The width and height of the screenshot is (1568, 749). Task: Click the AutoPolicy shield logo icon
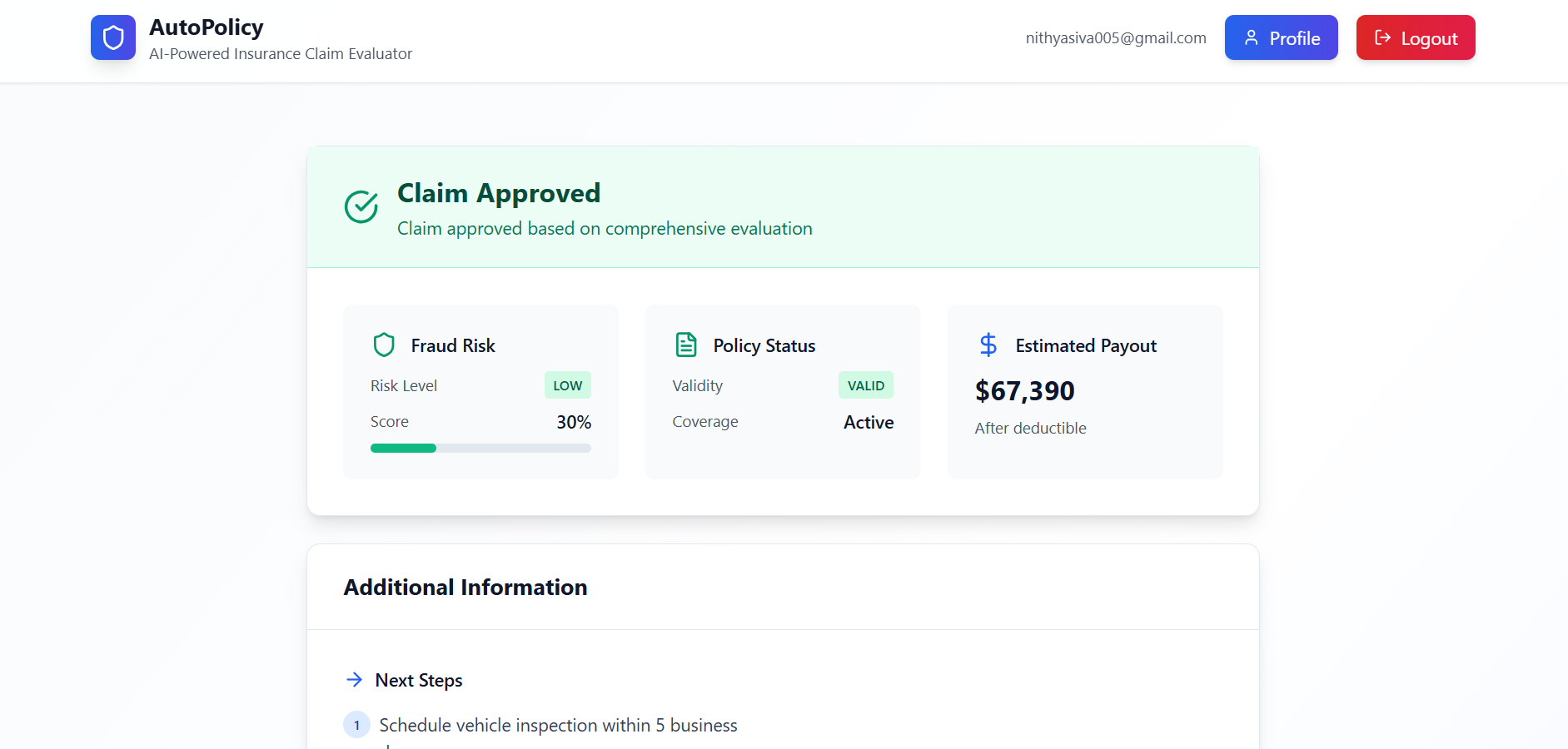pyautogui.click(x=113, y=37)
